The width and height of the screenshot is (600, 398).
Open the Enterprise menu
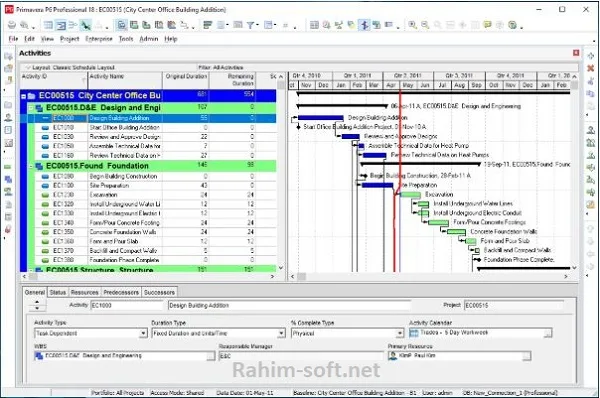point(99,39)
